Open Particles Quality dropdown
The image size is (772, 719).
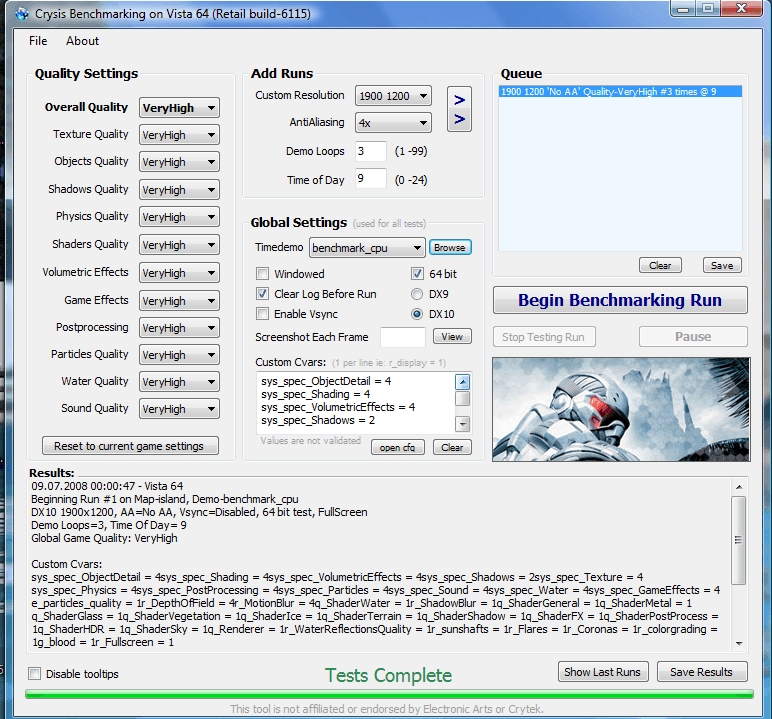179,355
